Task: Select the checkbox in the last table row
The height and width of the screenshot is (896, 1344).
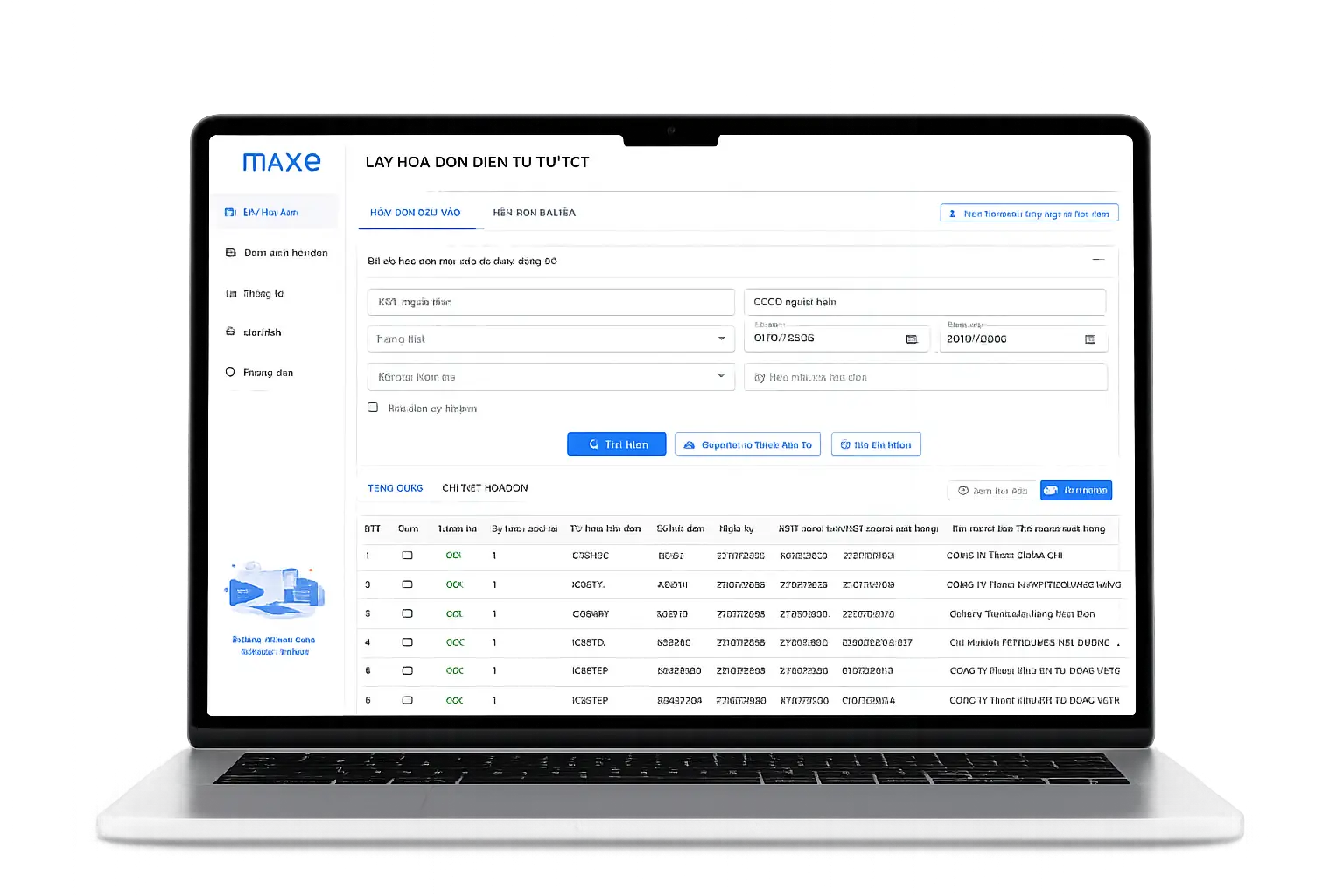Action: [407, 700]
